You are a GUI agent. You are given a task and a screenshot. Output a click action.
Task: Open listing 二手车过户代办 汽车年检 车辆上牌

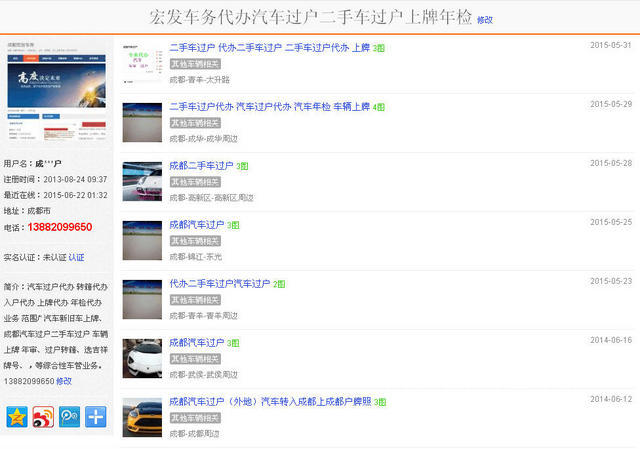[270, 106]
